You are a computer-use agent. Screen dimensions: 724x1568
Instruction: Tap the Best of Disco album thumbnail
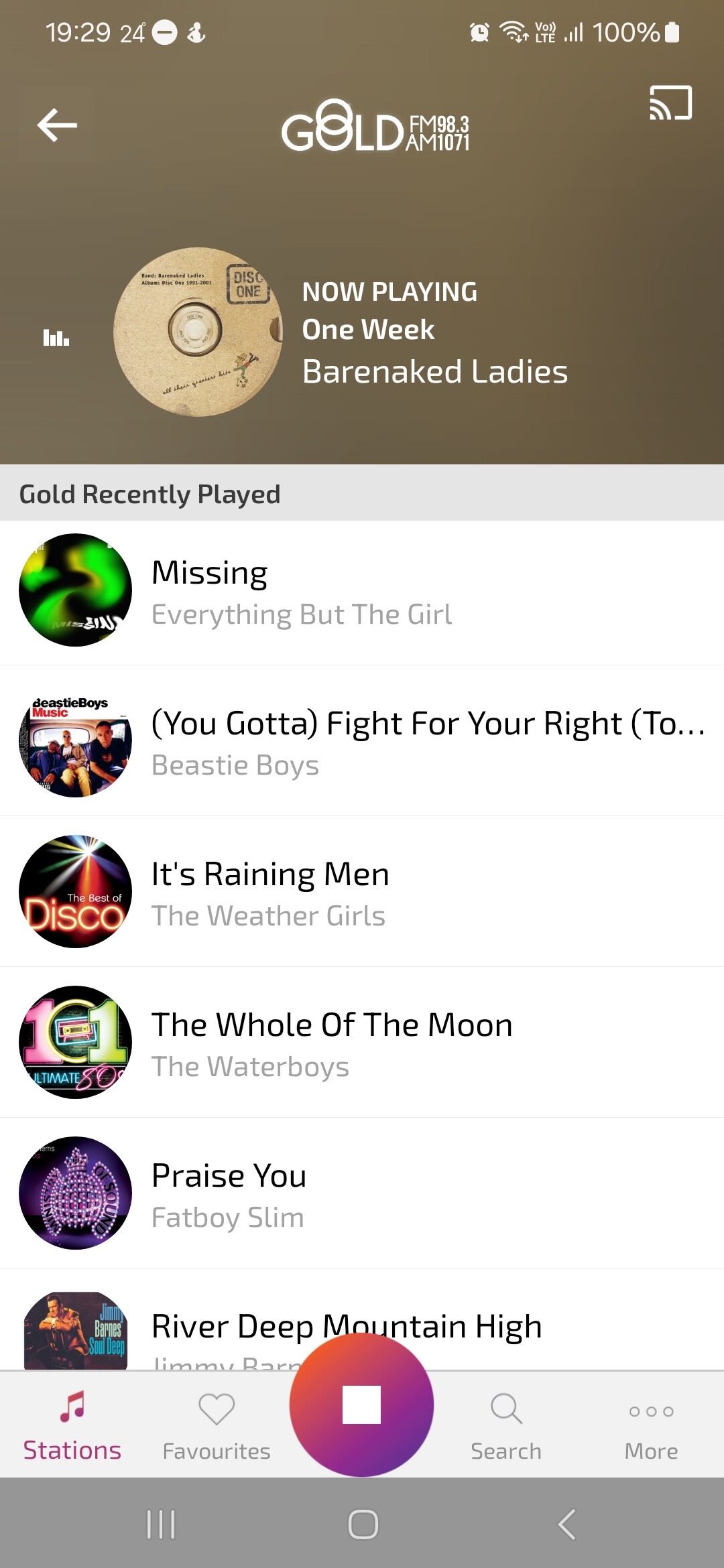[75, 891]
